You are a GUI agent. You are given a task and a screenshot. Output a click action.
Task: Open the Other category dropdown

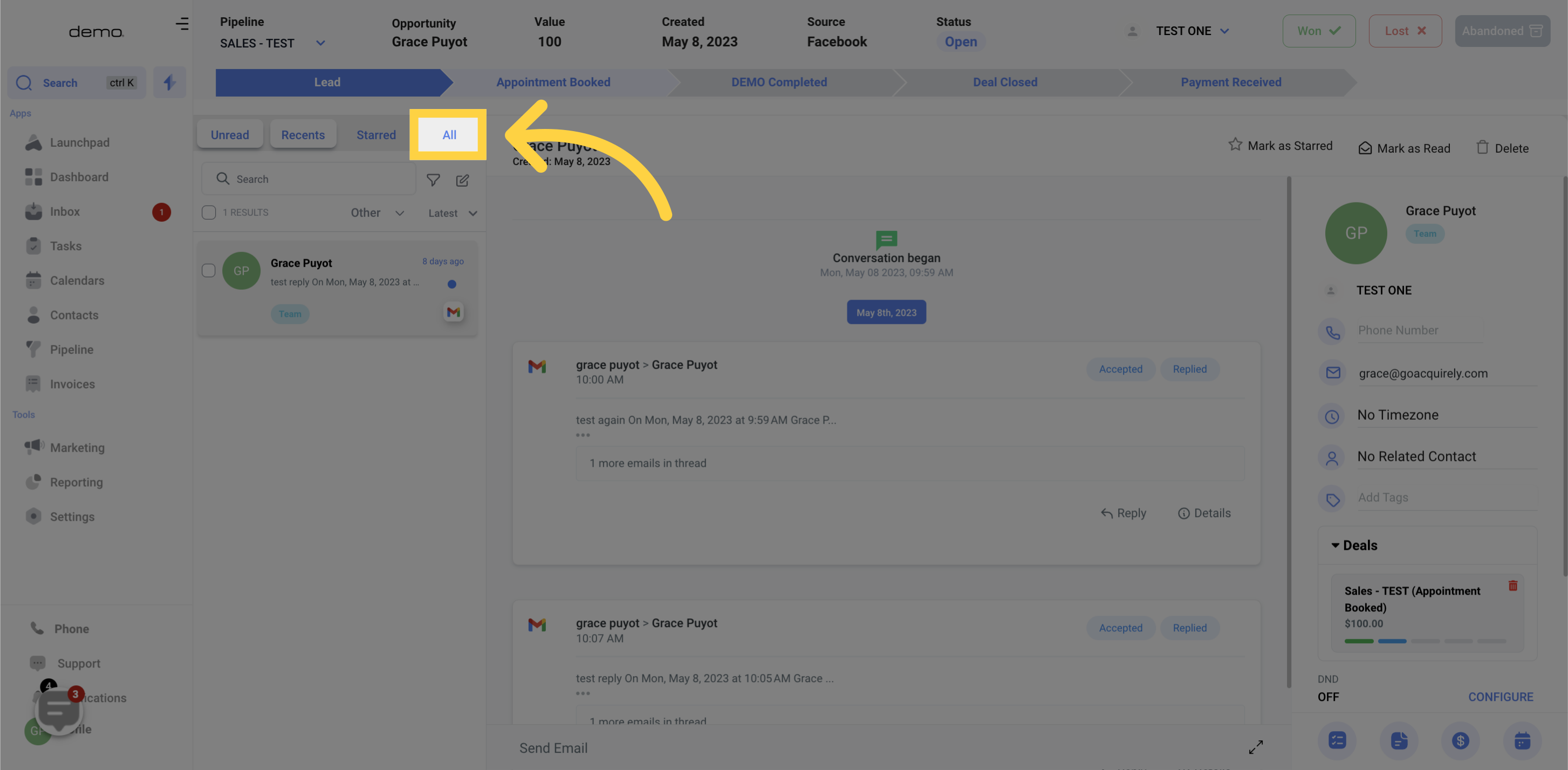point(377,213)
